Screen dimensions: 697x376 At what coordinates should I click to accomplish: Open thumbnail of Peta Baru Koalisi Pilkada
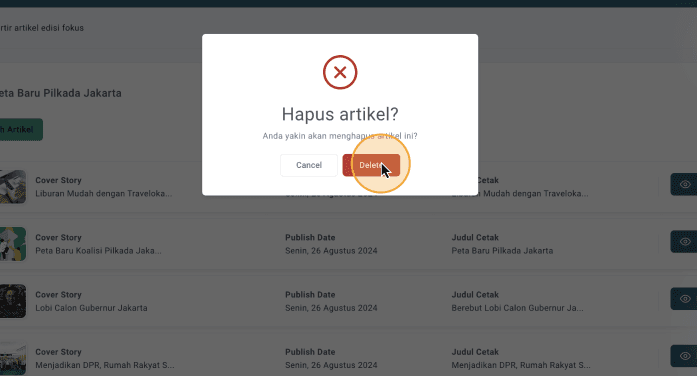(x=13, y=244)
